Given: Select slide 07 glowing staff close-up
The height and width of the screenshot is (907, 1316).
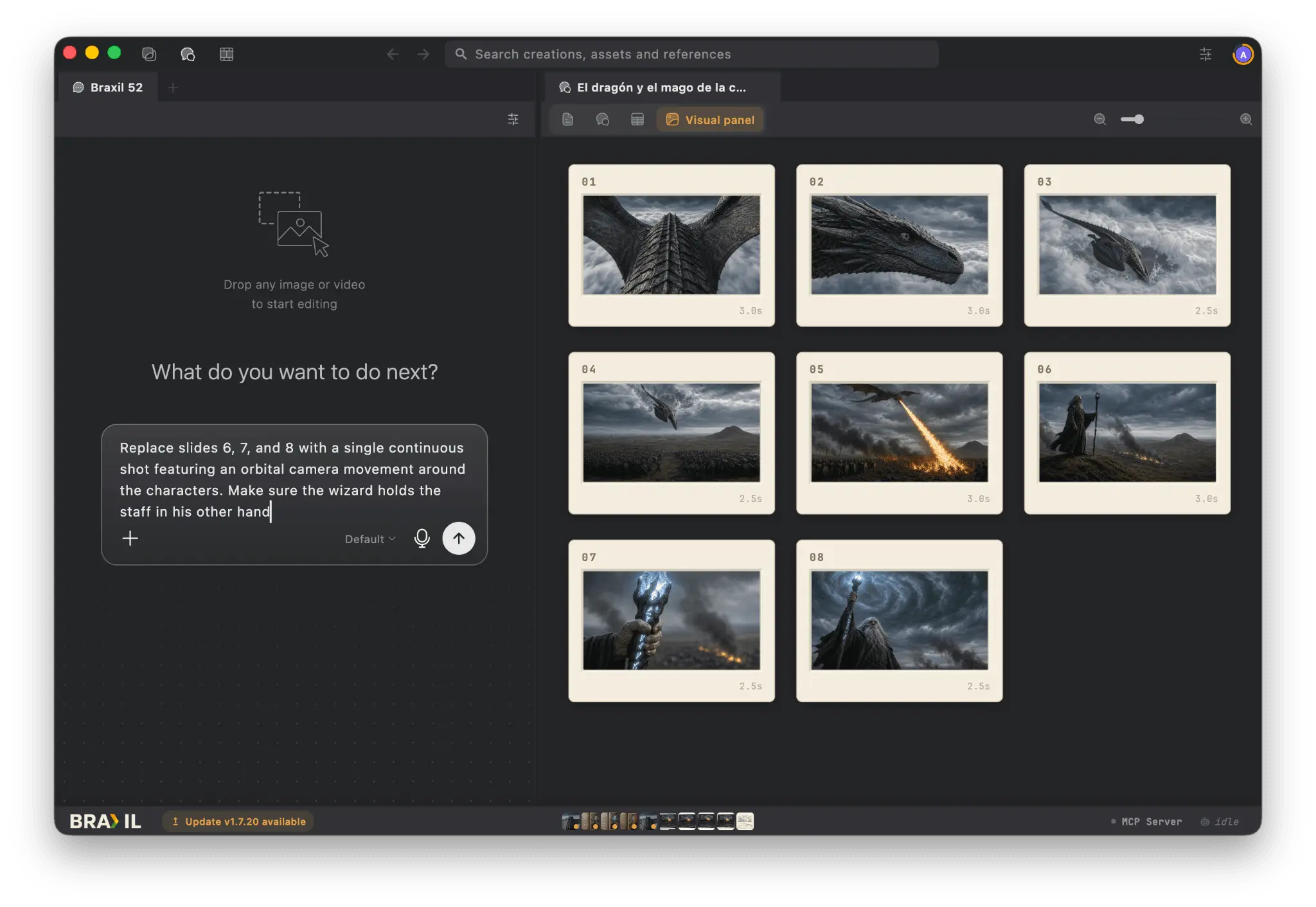Looking at the screenshot, I should coord(671,621).
